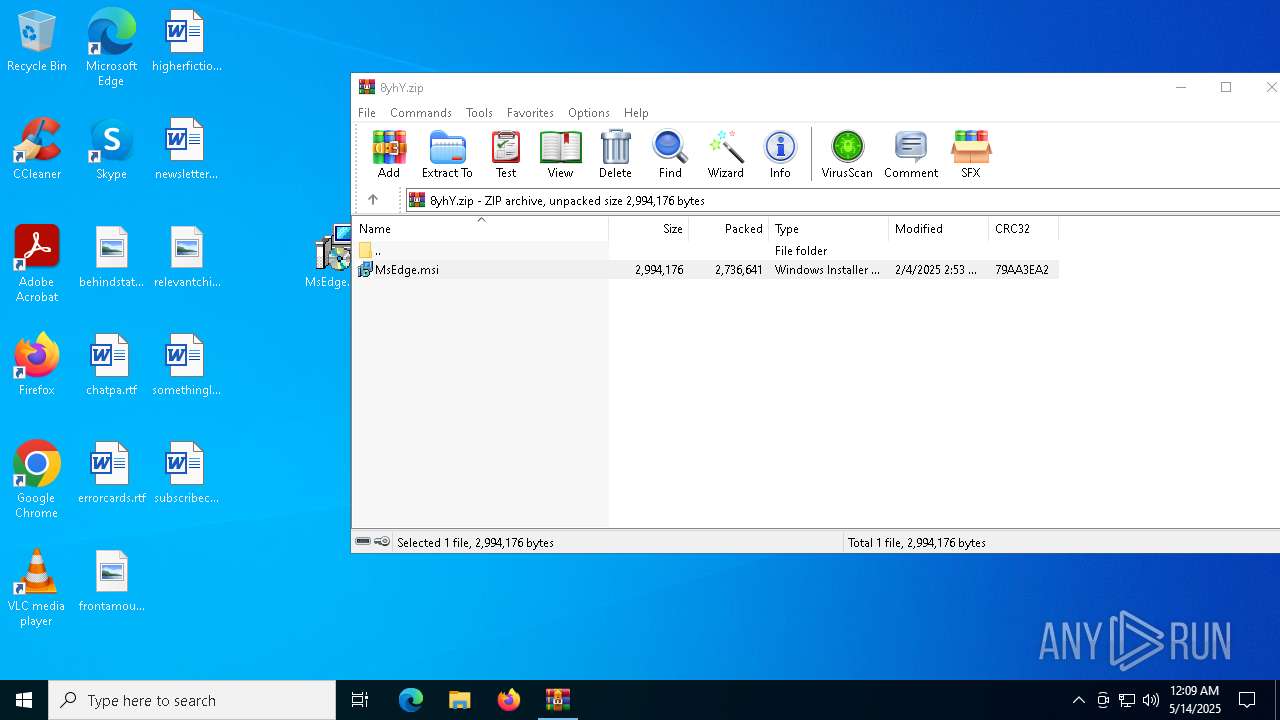Select the CCleaner desktop shortcut

37,149
